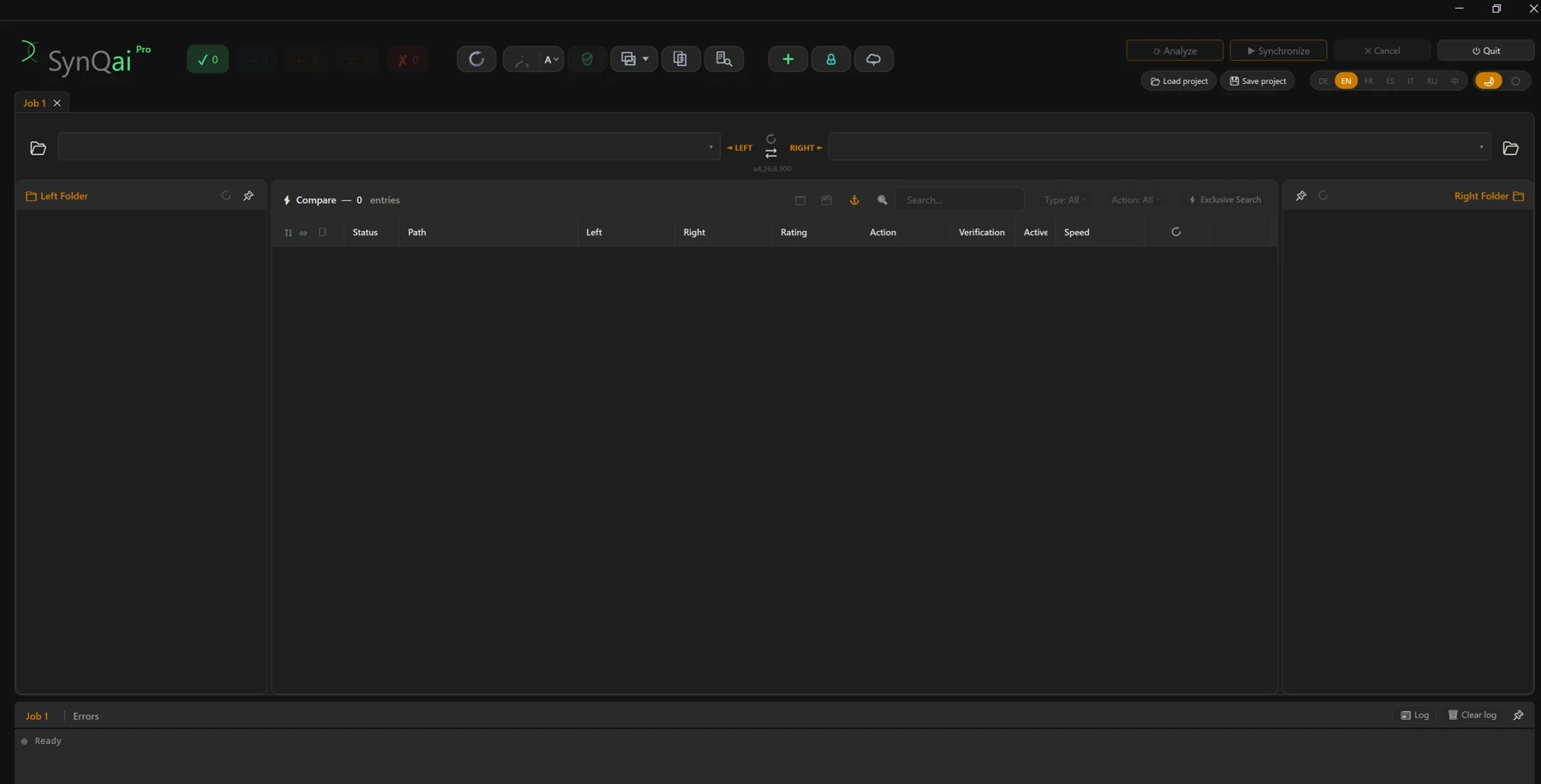1541x784 pixels.
Task: Click the red X counter showing 0
Action: tap(408, 59)
